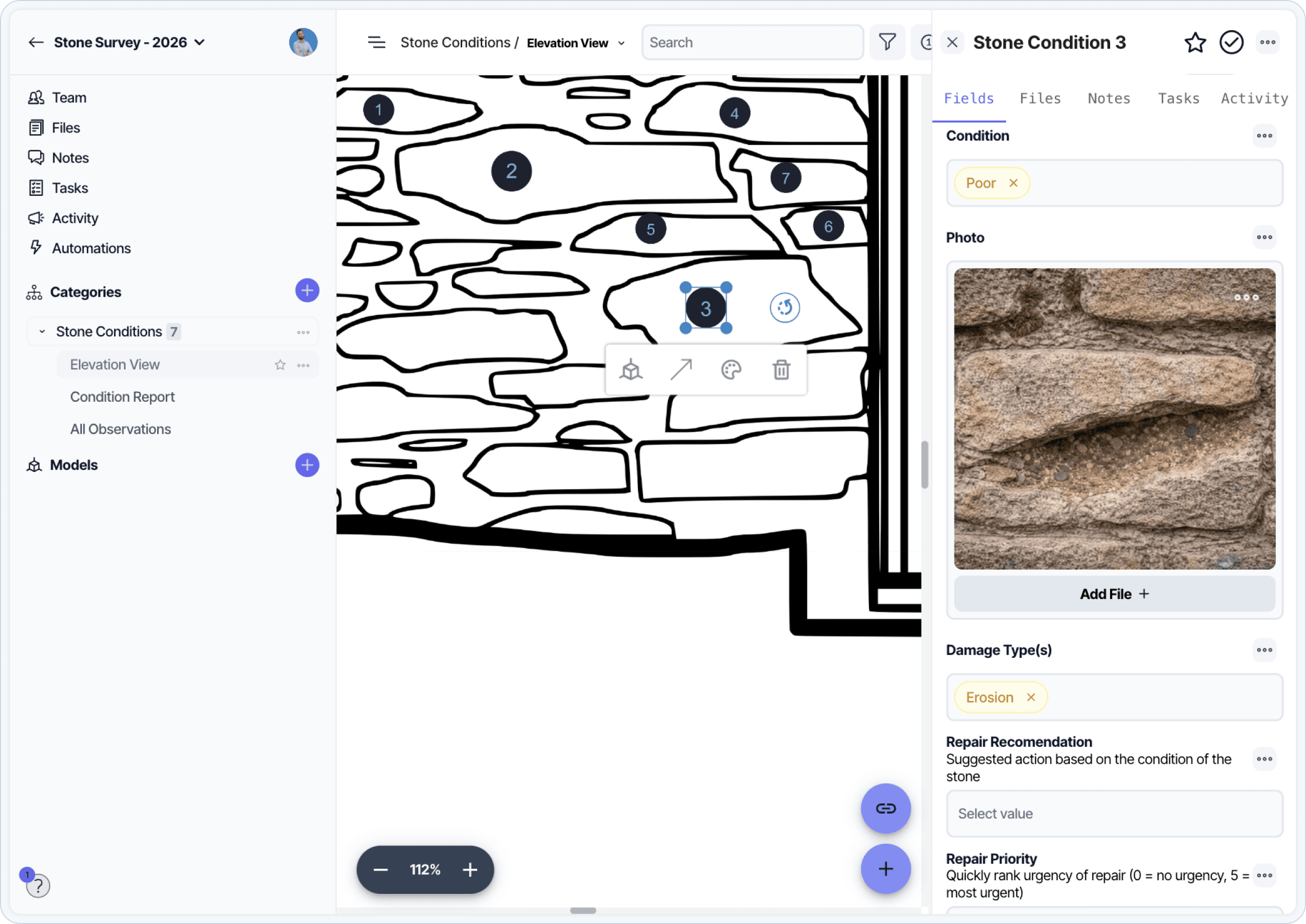Click the rotate icon beside marker 3
1306x924 pixels.
[x=785, y=308]
